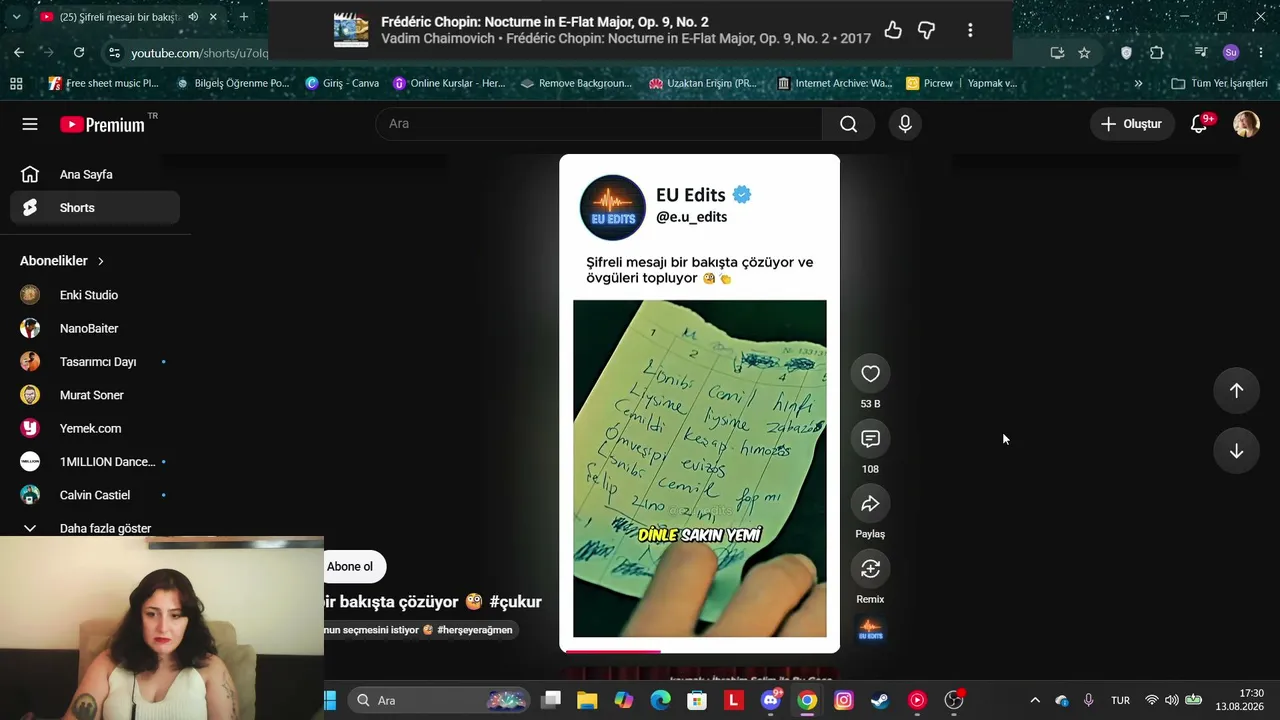Image resolution: width=1280 pixels, height=720 pixels.
Task: Switch the TUR keyboard language indicator
Action: point(1120,701)
